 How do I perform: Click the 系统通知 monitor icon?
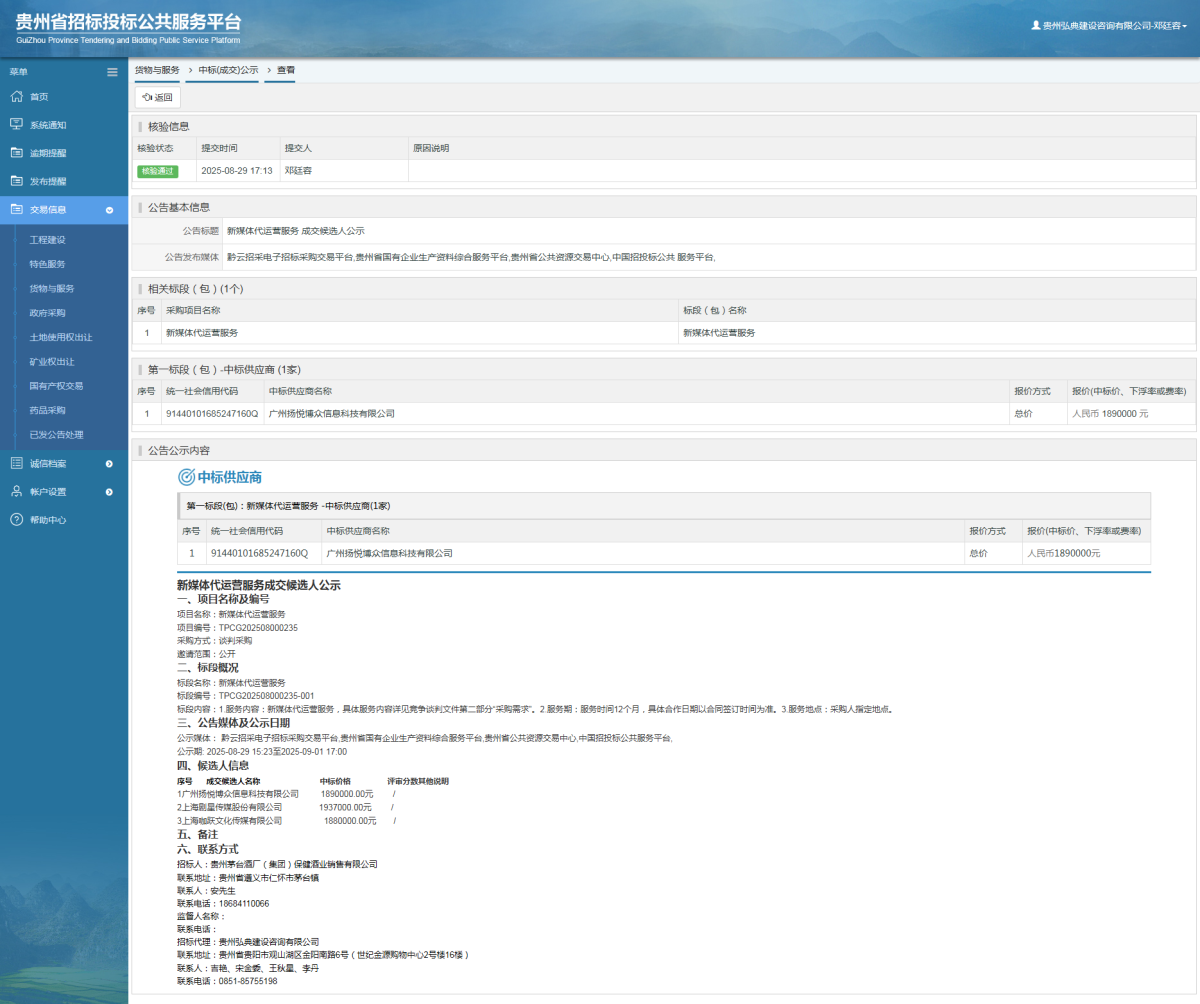(16, 124)
